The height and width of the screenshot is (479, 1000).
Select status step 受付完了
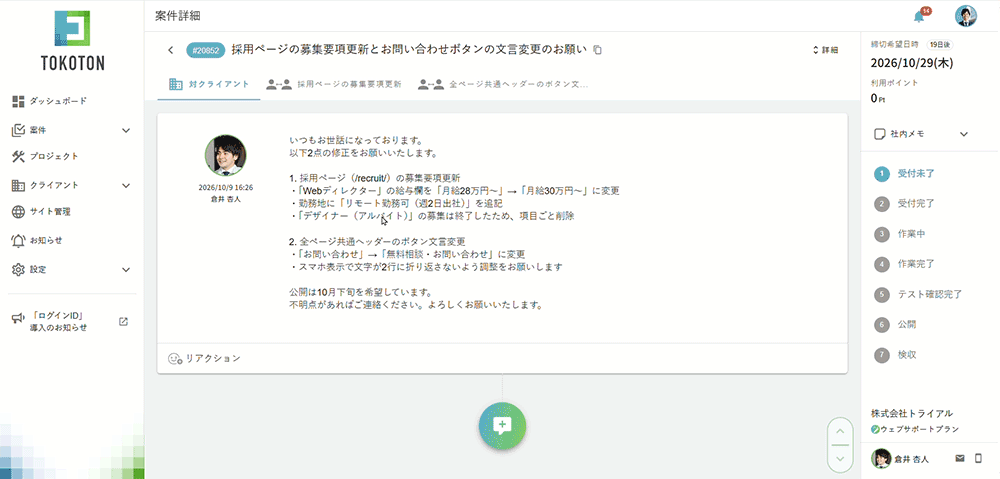tap(904, 203)
